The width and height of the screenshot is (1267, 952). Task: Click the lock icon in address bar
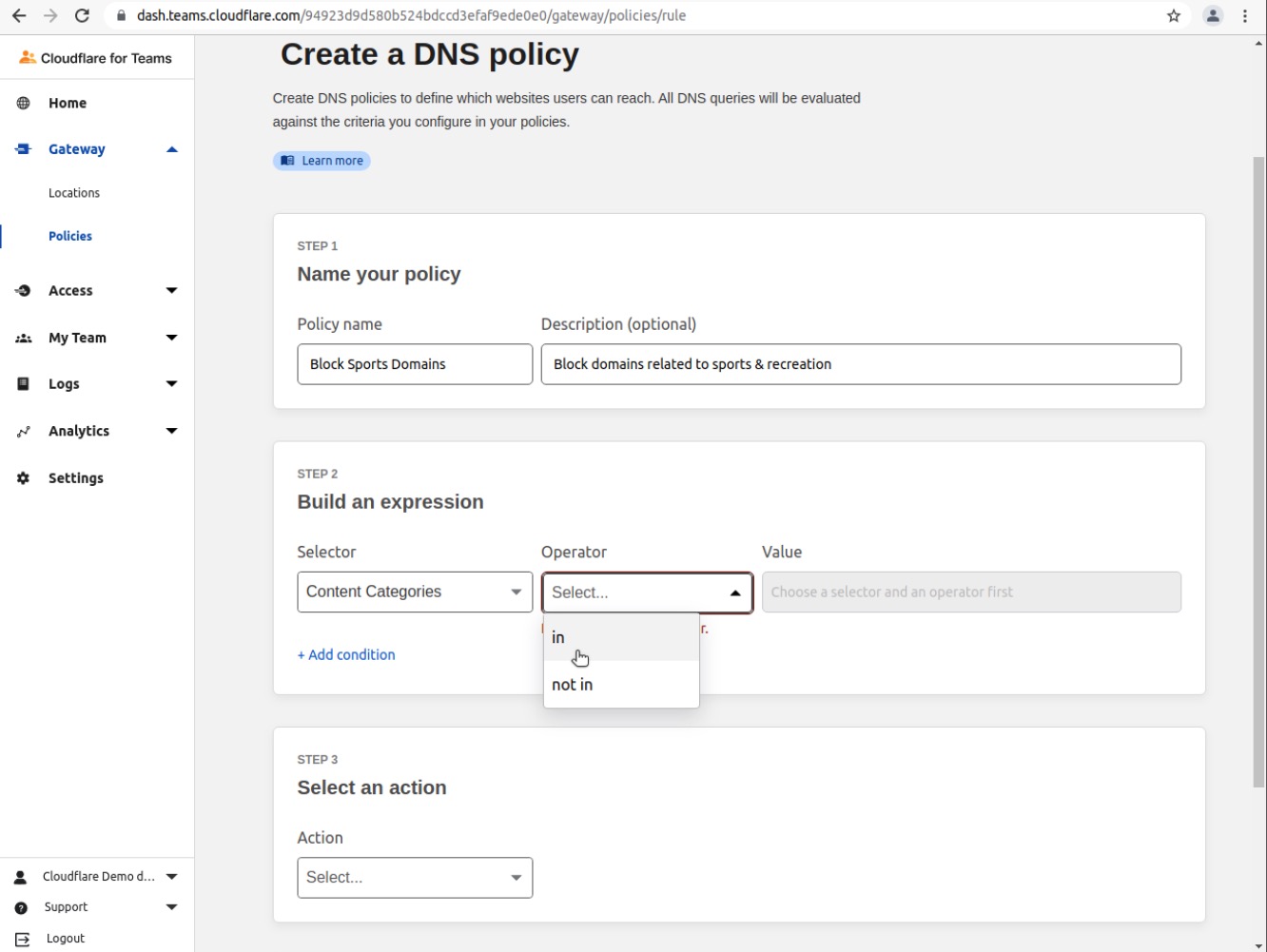(x=121, y=15)
